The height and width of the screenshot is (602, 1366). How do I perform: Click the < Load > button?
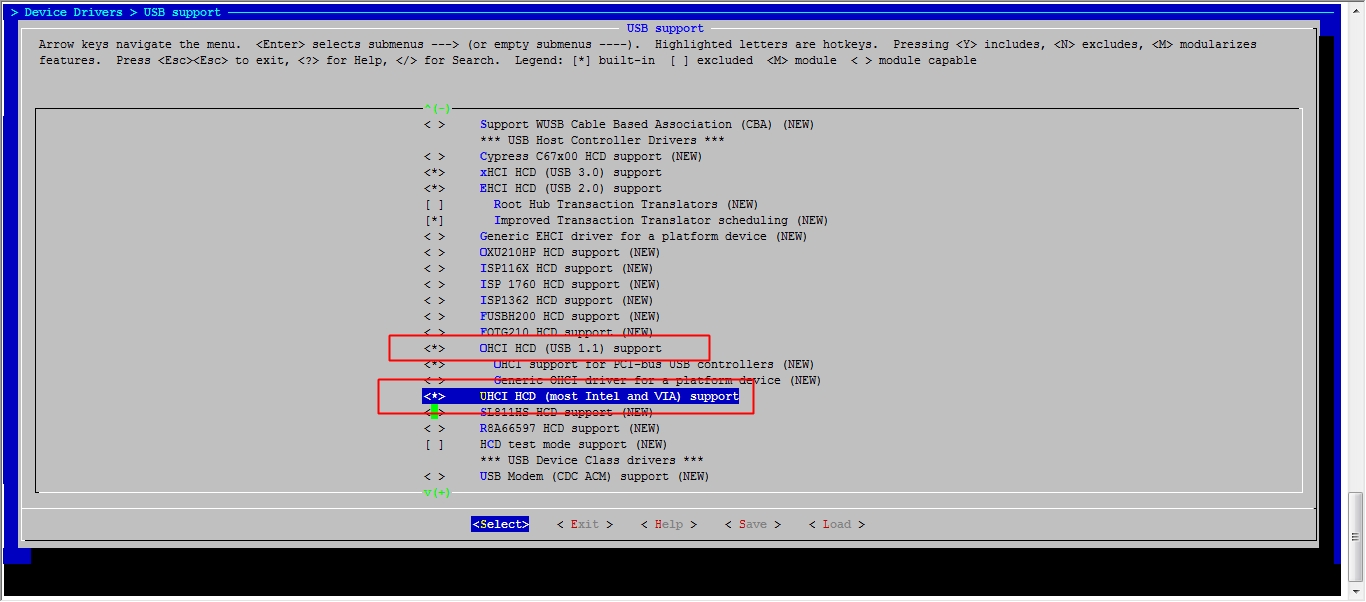coord(837,524)
